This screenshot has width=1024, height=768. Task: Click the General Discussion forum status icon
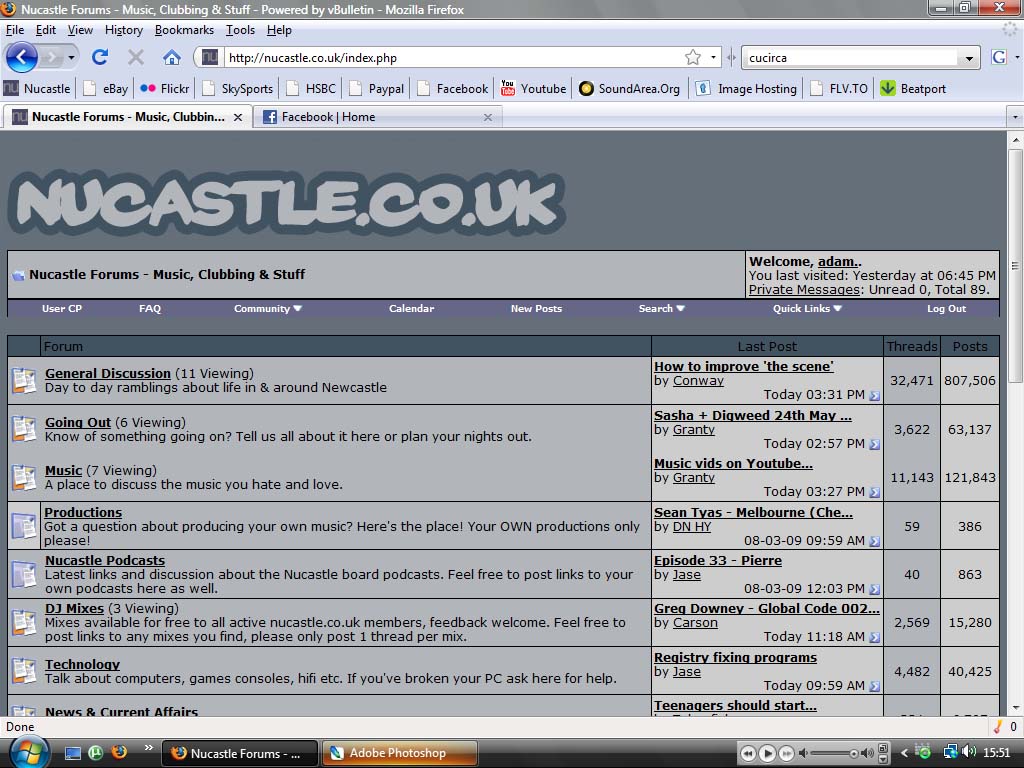24,380
